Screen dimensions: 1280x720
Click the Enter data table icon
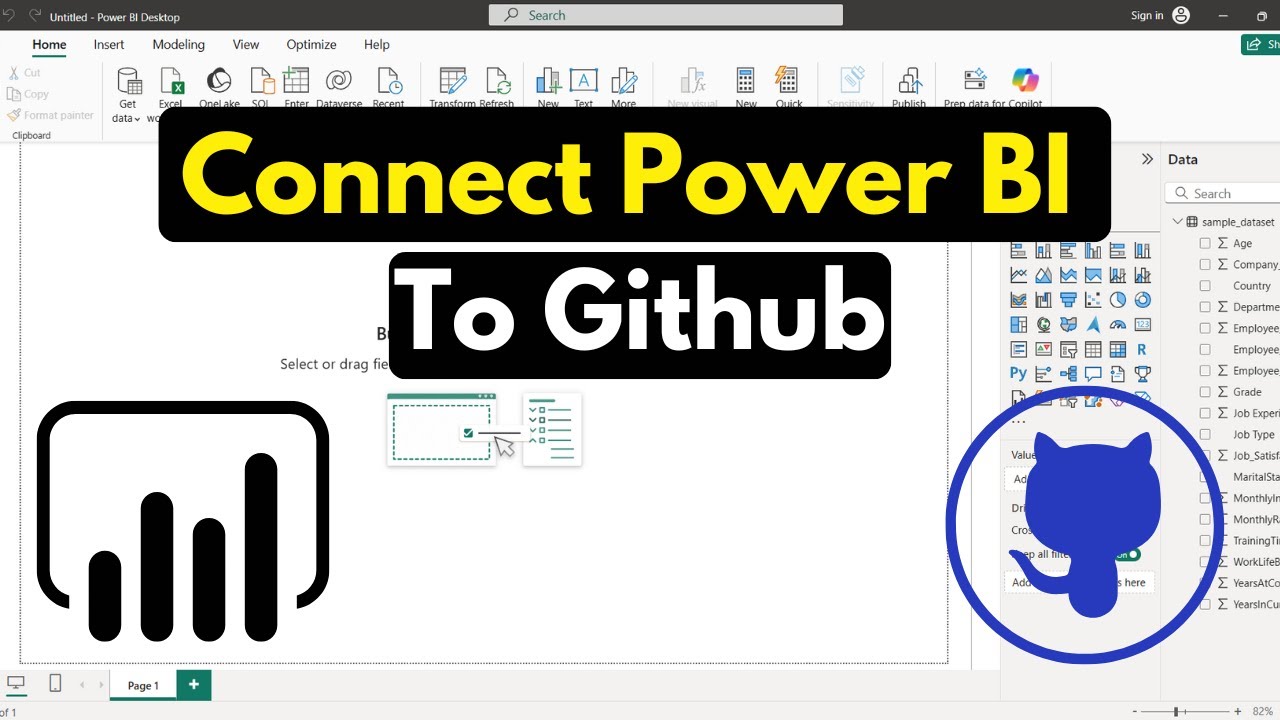pyautogui.click(x=296, y=81)
